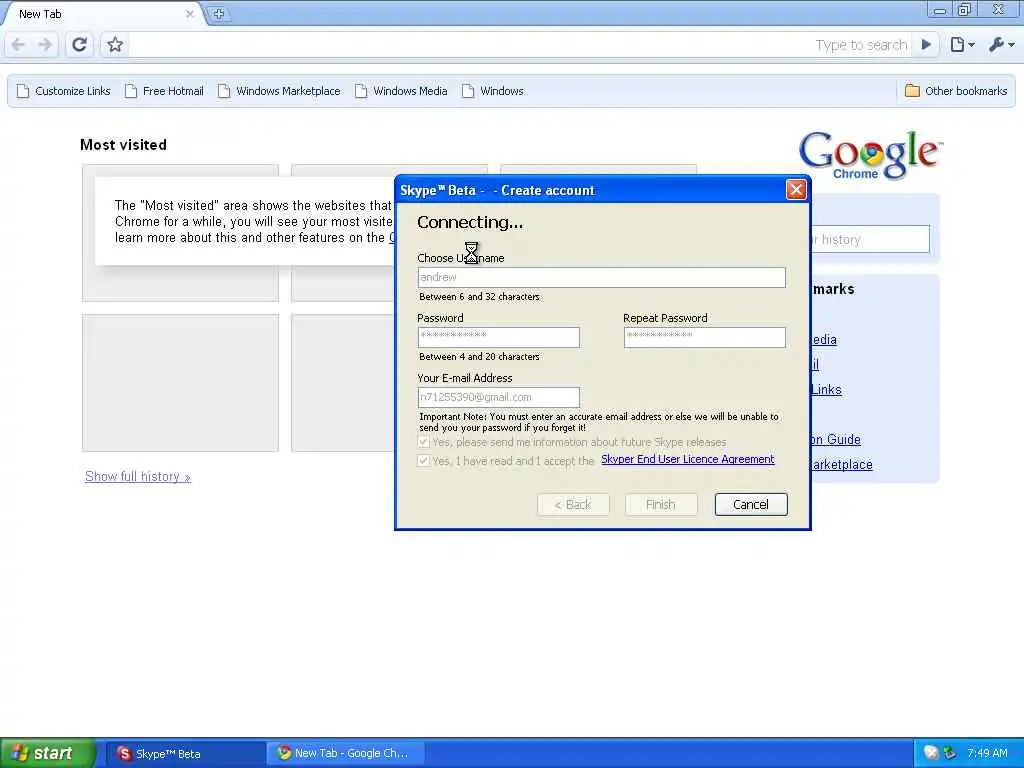
Task: Click the Back button in Skype dialog
Action: 573,504
